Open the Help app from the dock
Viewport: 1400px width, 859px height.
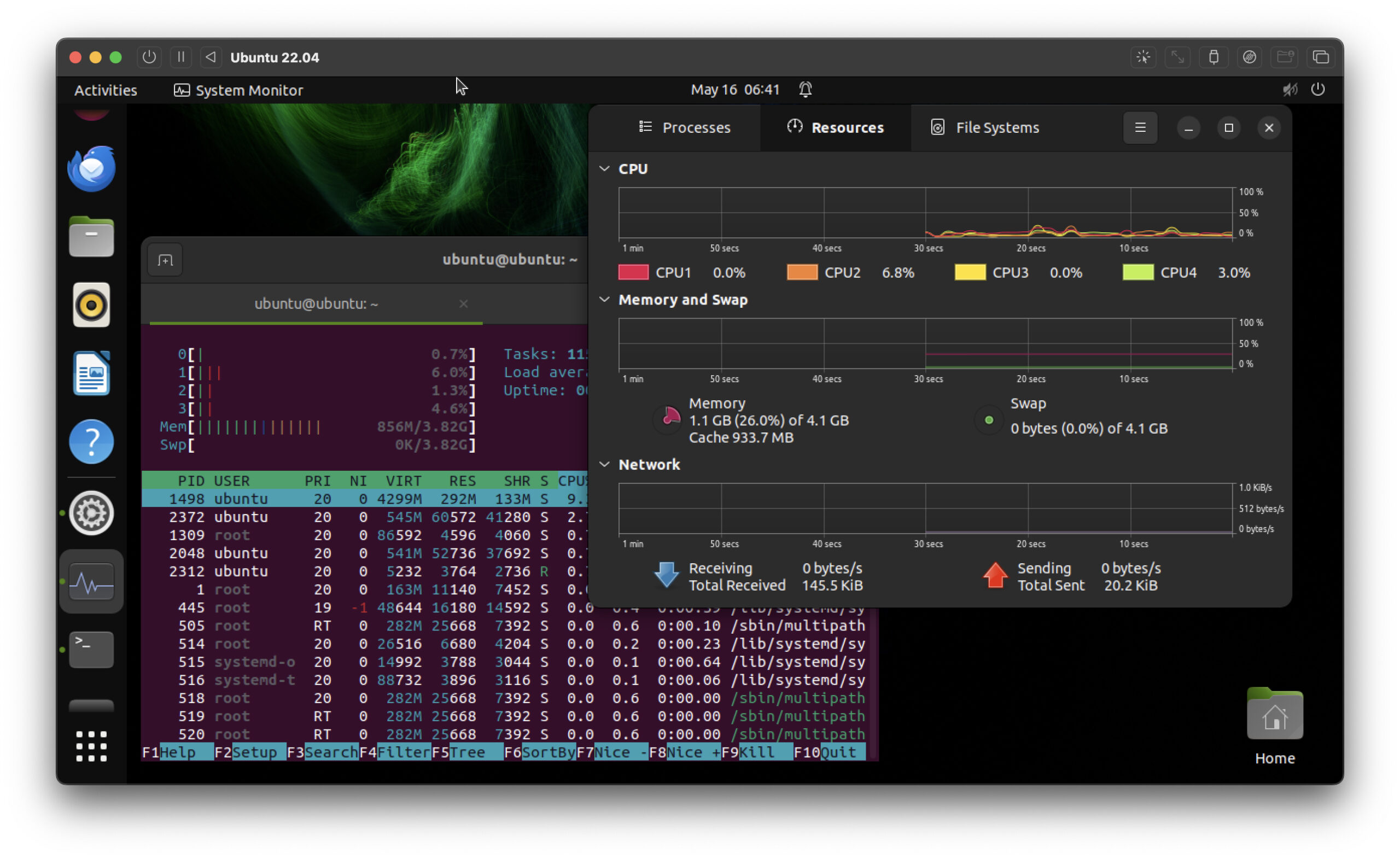click(91, 441)
